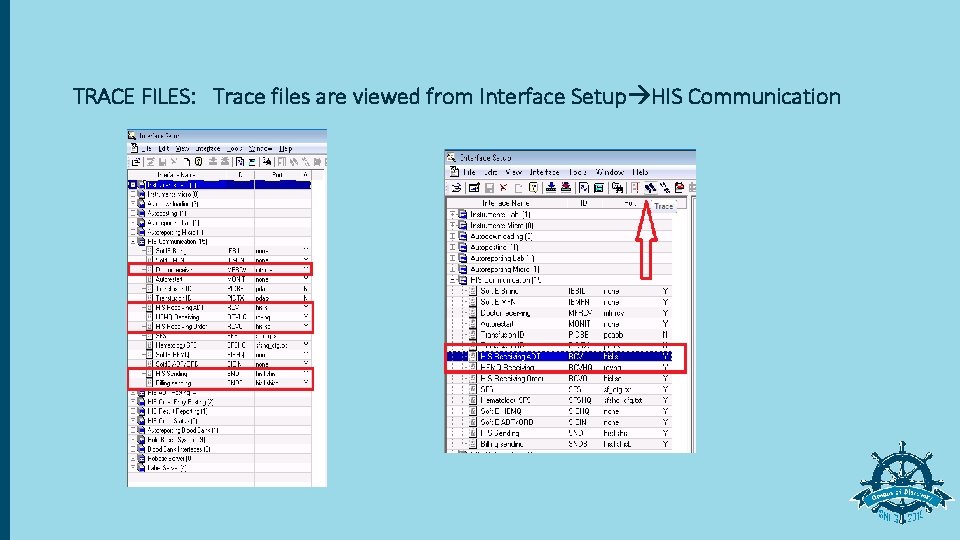The image size is (960, 540).
Task: Select Autoreporting Blood Bank row in smaller window
Action: pyautogui.click(x=220, y=430)
